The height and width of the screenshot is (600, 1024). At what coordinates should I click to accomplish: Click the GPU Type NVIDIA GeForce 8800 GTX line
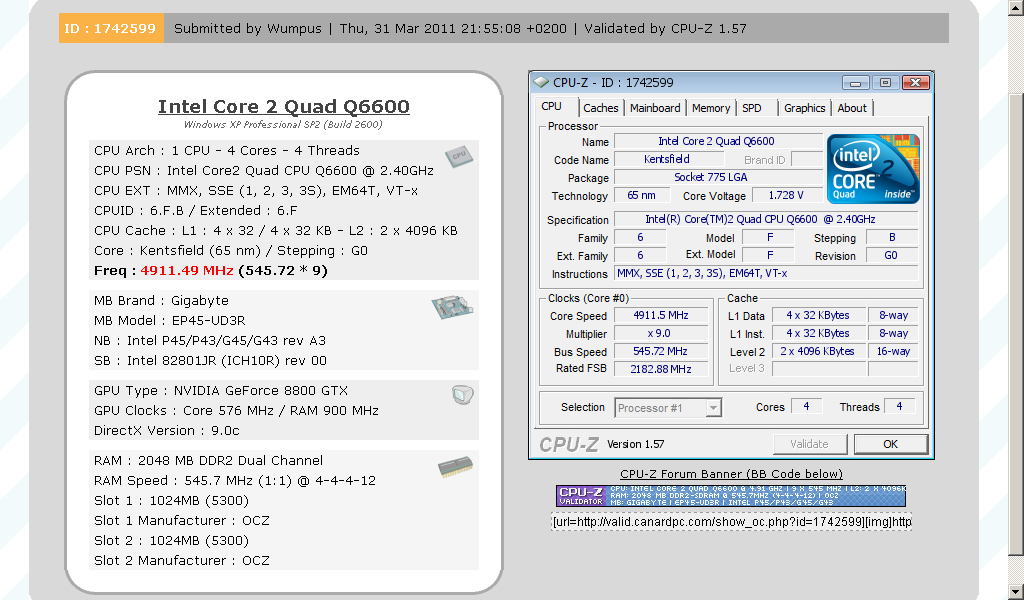pyautogui.click(x=221, y=390)
